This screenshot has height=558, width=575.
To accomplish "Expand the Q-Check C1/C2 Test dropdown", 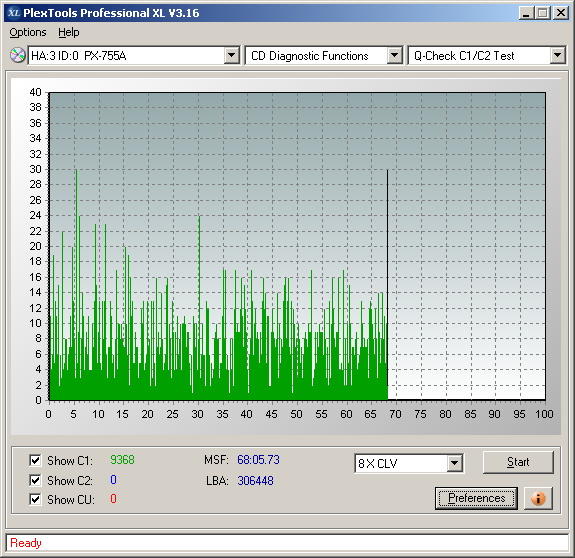I will tap(557, 56).
